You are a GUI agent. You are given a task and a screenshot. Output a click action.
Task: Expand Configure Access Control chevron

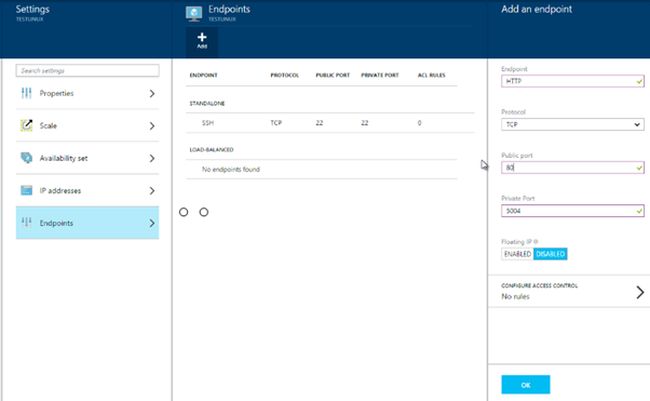pyautogui.click(x=640, y=292)
